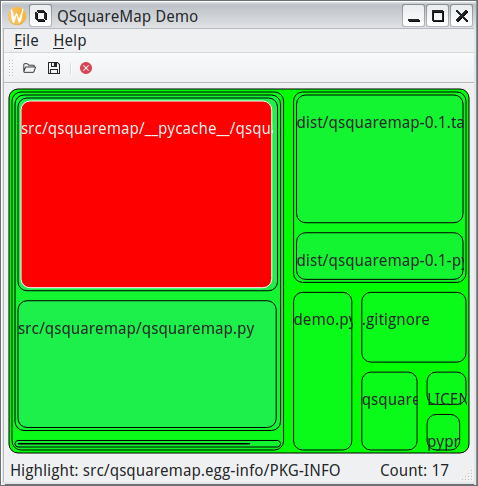The height and width of the screenshot is (486, 478).
Task: Click the Count: 17 status text
Action: (414, 471)
